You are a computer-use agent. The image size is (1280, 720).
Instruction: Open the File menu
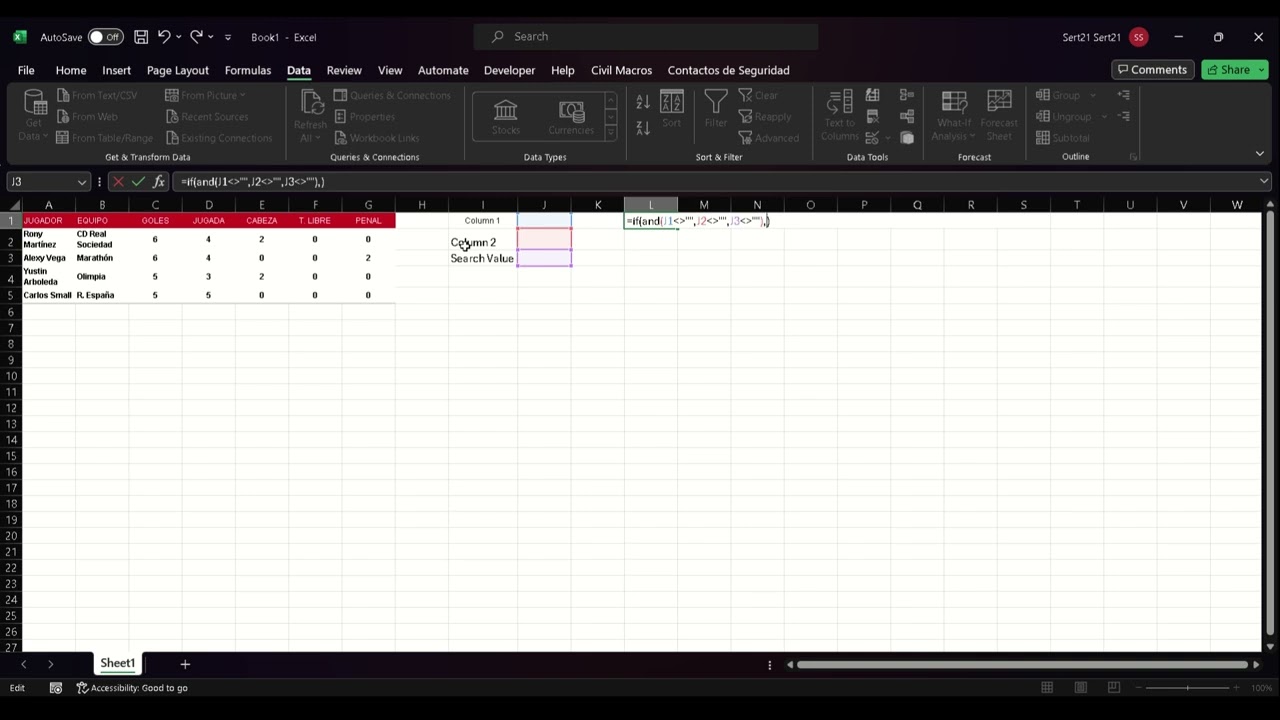[26, 70]
